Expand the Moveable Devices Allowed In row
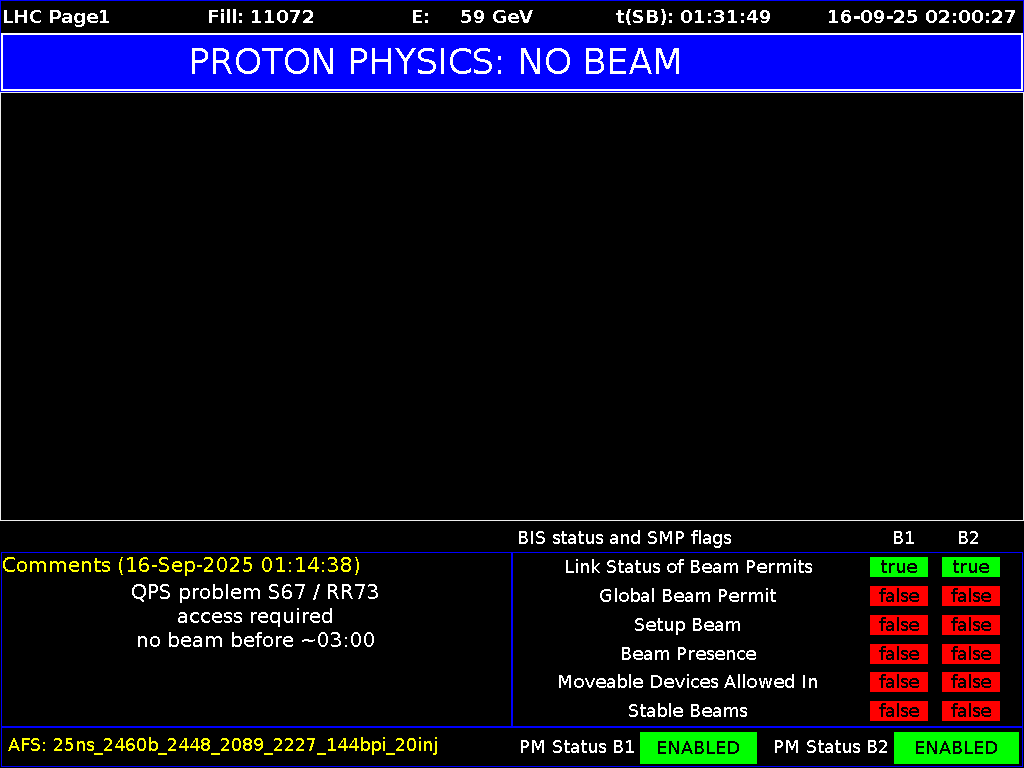Image resolution: width=1024 pixels, height=768 pixels. click(688, 682)
